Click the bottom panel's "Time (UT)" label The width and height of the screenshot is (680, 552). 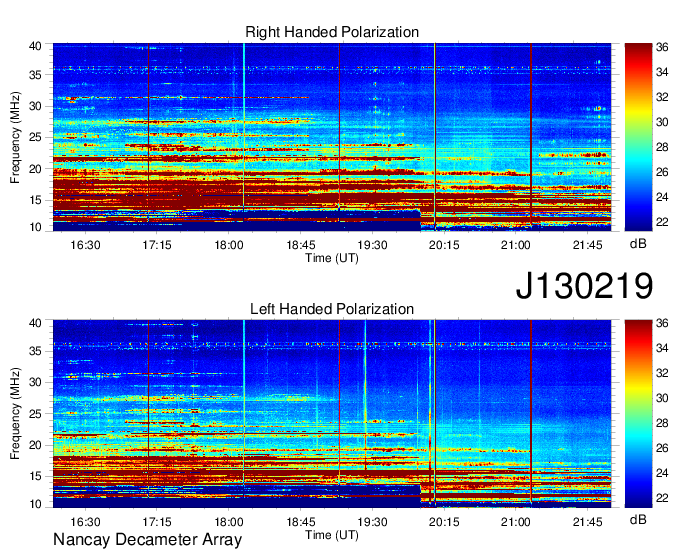point(332,535)
